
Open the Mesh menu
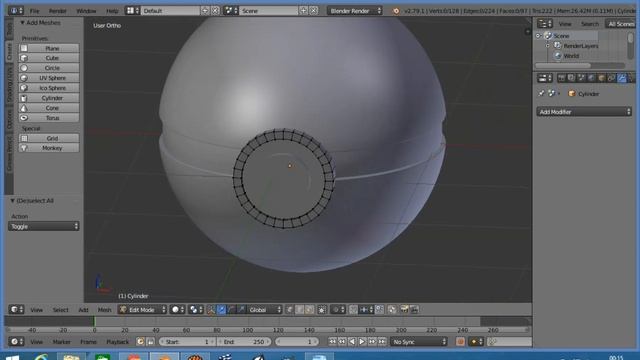(104, 310)
